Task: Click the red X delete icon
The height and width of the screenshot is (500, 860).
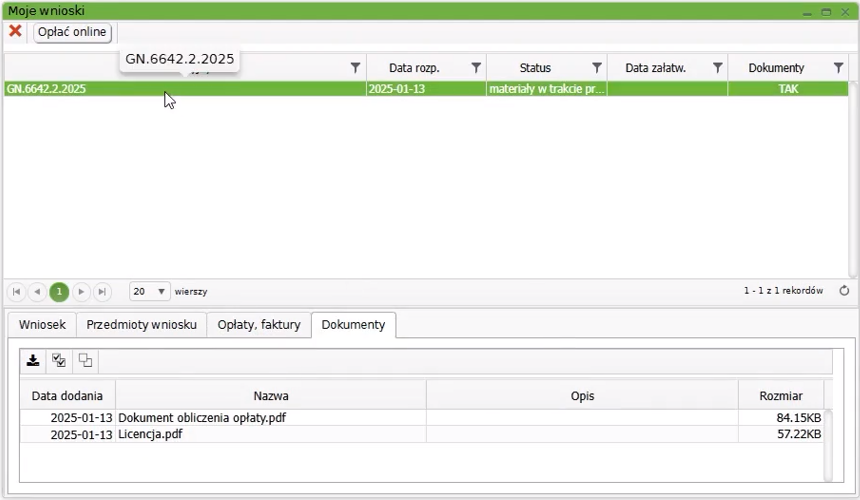Action: click(15, 31)
